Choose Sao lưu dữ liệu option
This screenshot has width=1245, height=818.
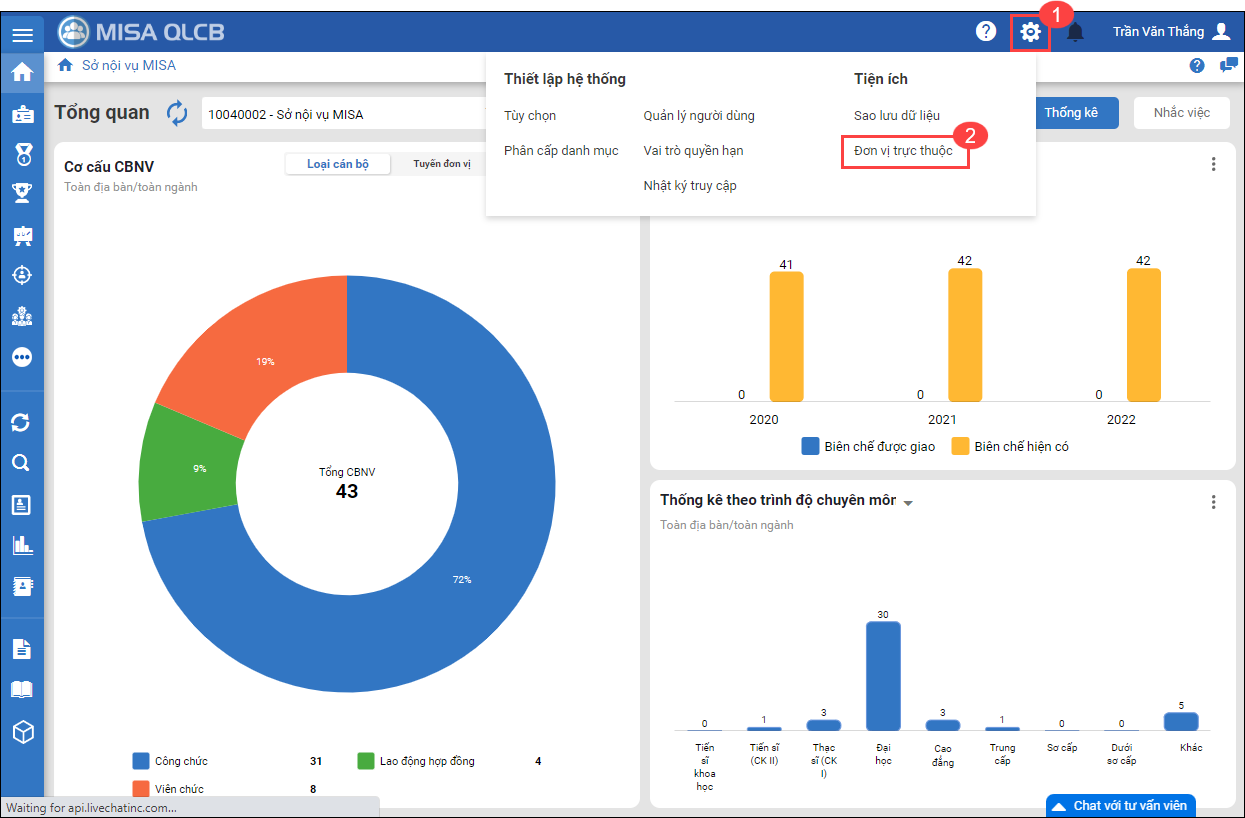tap(896, 116)
